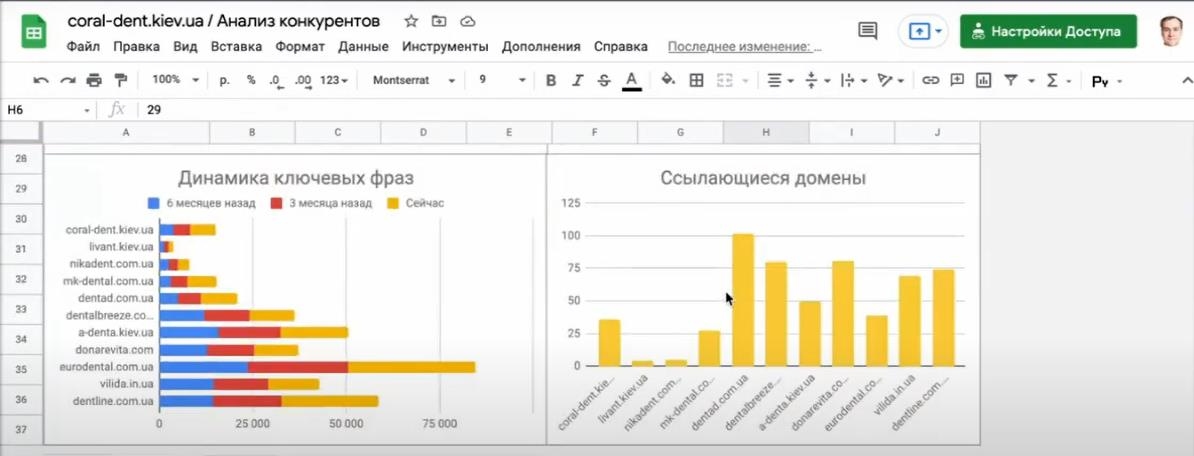Click the 3 месяца назад legend entry
Image resolution: width=1194 pixels, height=456 pixels.
coord(321,203)
